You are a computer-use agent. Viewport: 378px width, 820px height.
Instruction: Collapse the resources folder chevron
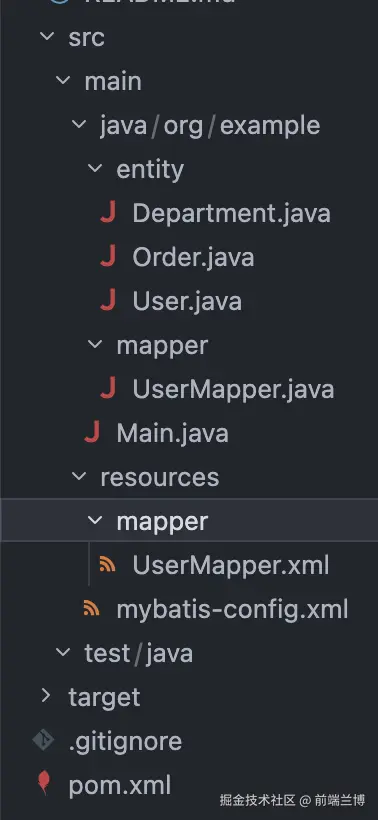tap(79, 476)
